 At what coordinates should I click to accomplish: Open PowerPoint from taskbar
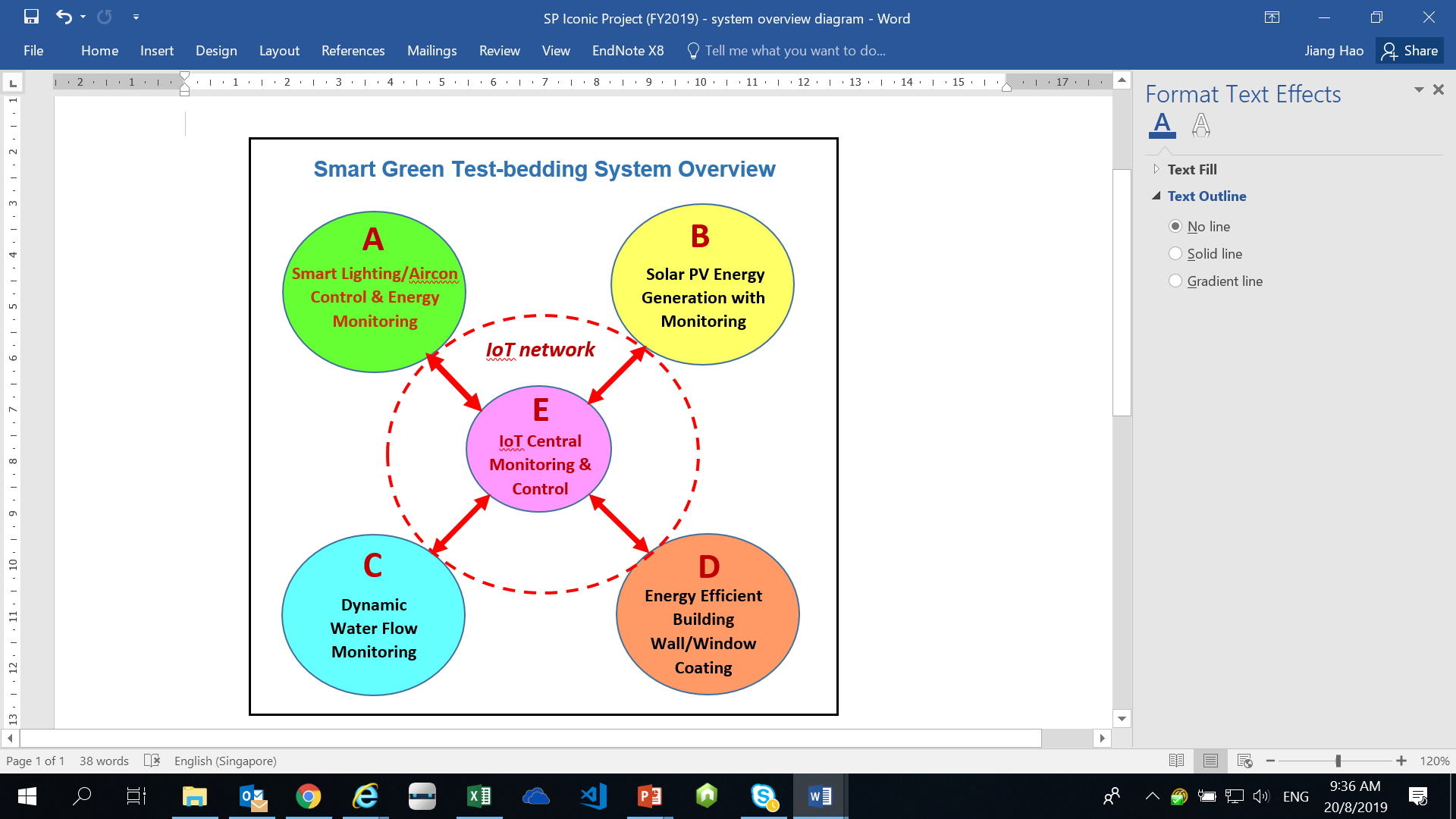coord(650,796)
